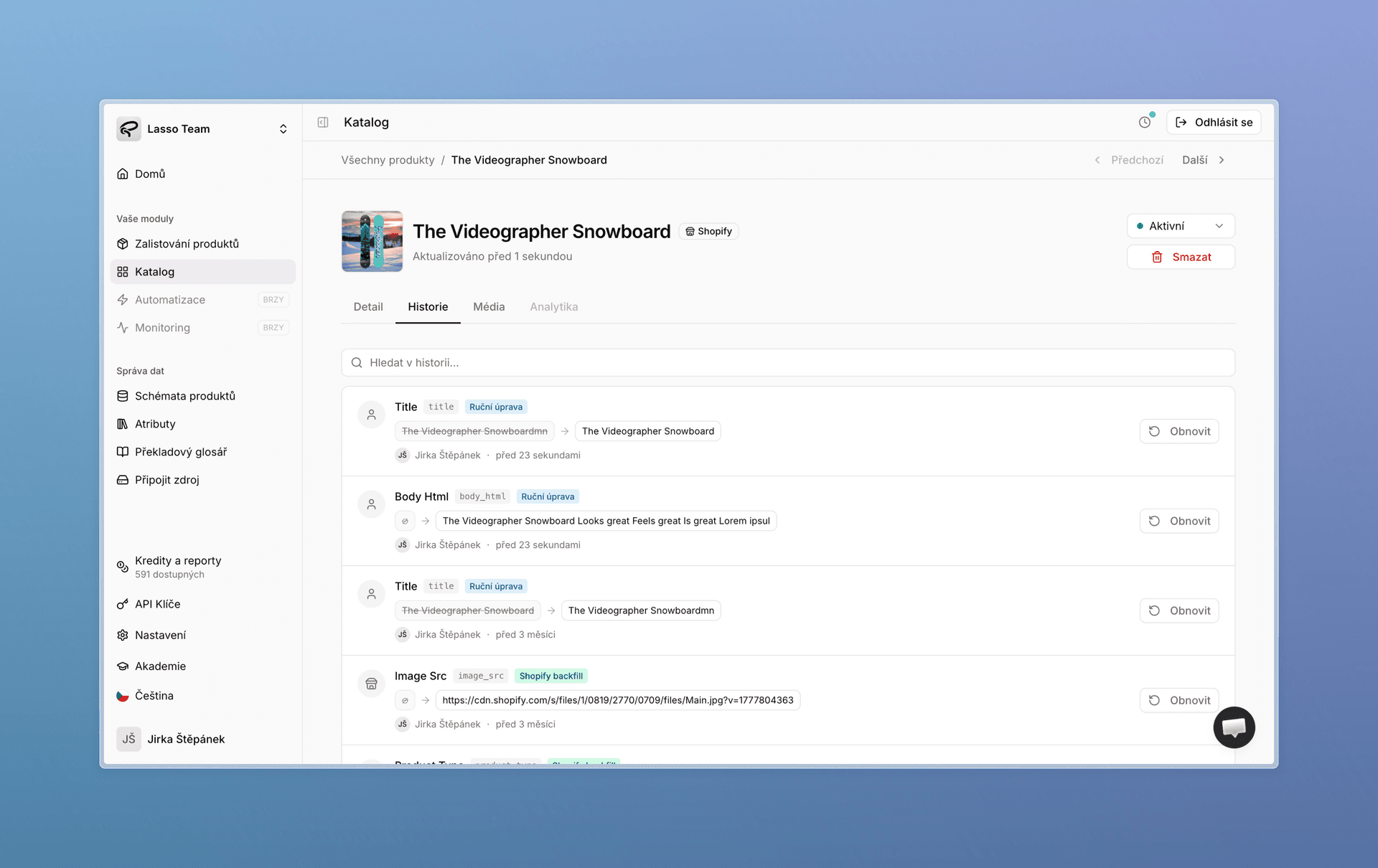The image size is (1378, 868).
Task: Click the Schémata produktů database icon
Action: coord(123,396)
